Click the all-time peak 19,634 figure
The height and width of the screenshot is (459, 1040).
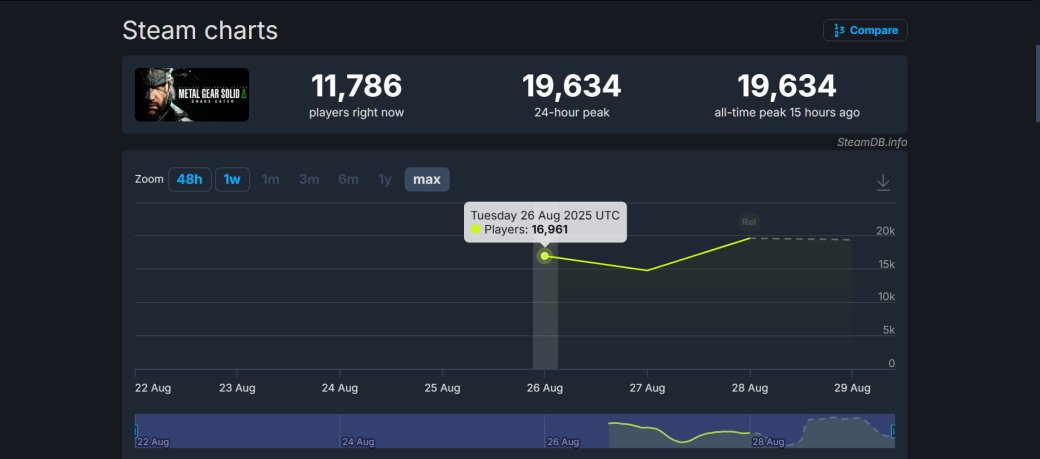786,86
